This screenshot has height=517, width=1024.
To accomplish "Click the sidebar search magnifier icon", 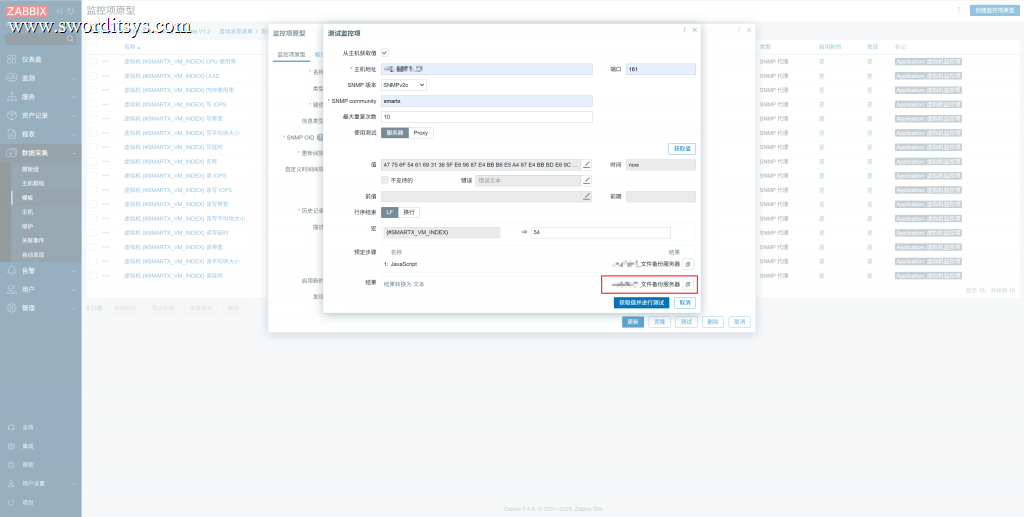I will click(x=71, y=39).
